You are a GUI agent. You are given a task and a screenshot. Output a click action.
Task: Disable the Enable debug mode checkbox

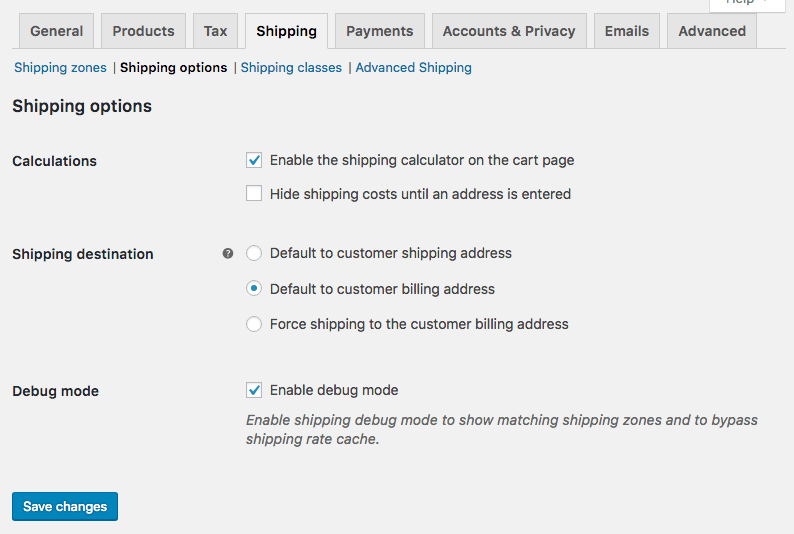coord(254,390)
